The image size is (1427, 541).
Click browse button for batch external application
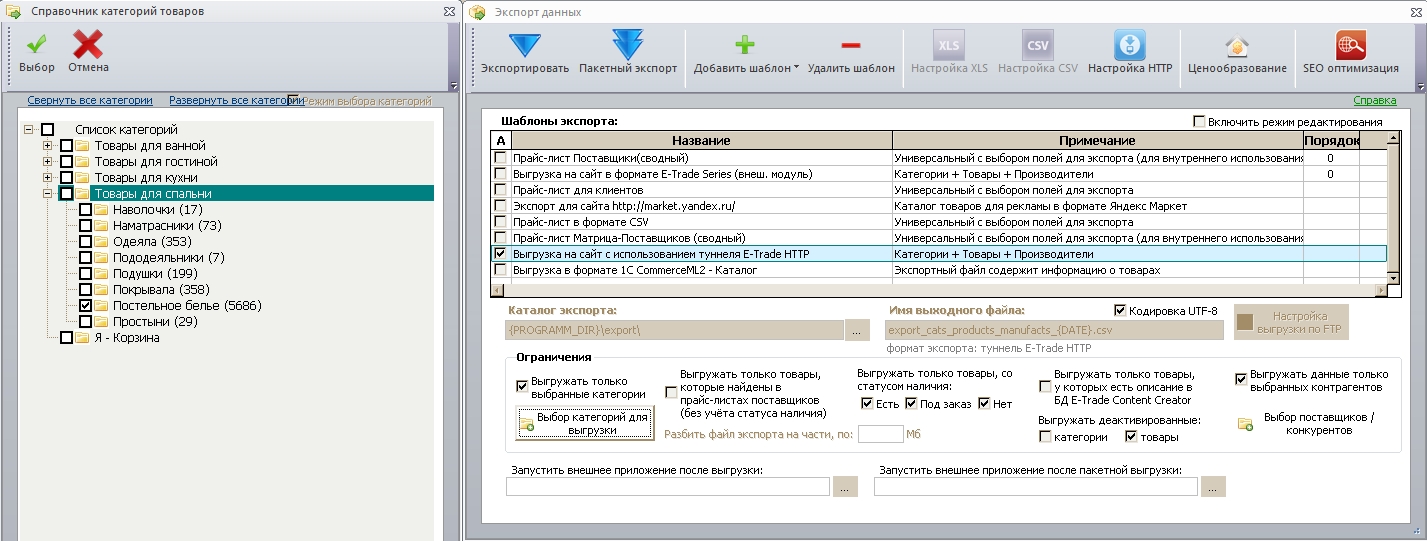pyautogui.click(x=1213, y=487)
